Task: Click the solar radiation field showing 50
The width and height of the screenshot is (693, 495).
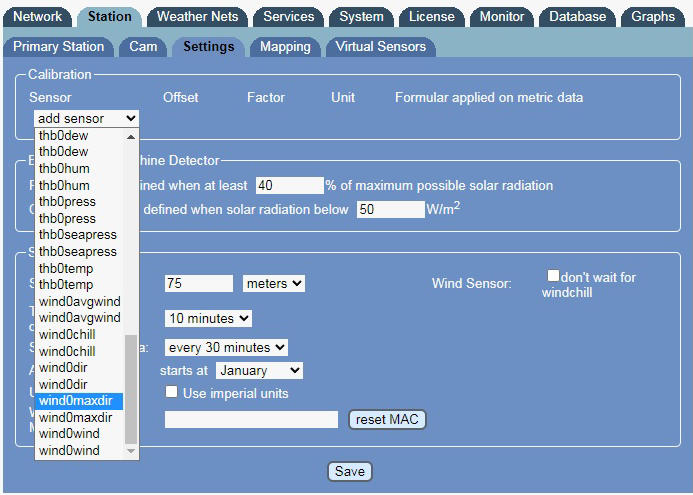Action: pyautogui.click(x=391, y=209)
